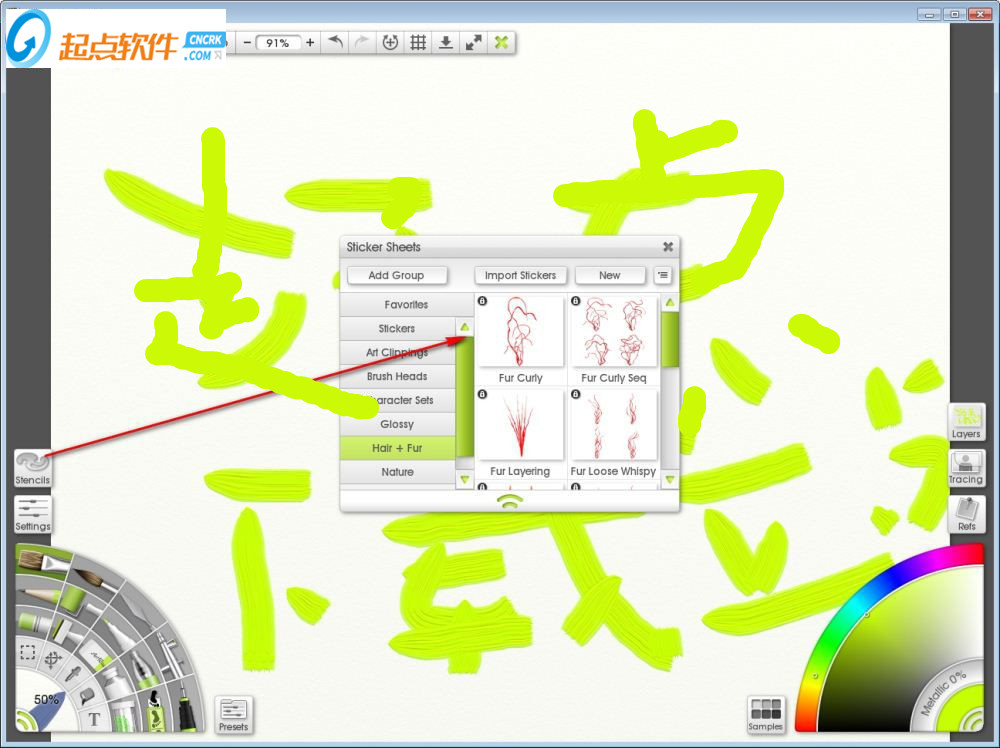Expand the tool Presets panel
Viewport: 1000px width, 748px height.
click(x=233, y=714)
